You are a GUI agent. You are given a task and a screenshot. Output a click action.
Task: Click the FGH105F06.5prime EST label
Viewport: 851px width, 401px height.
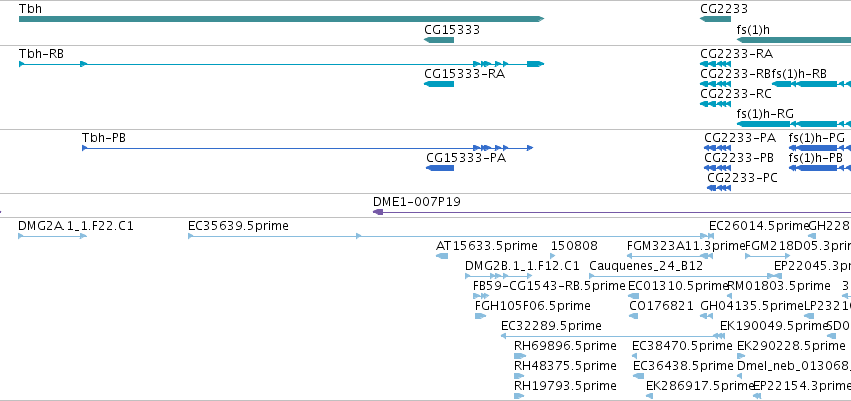pos(532,306)
